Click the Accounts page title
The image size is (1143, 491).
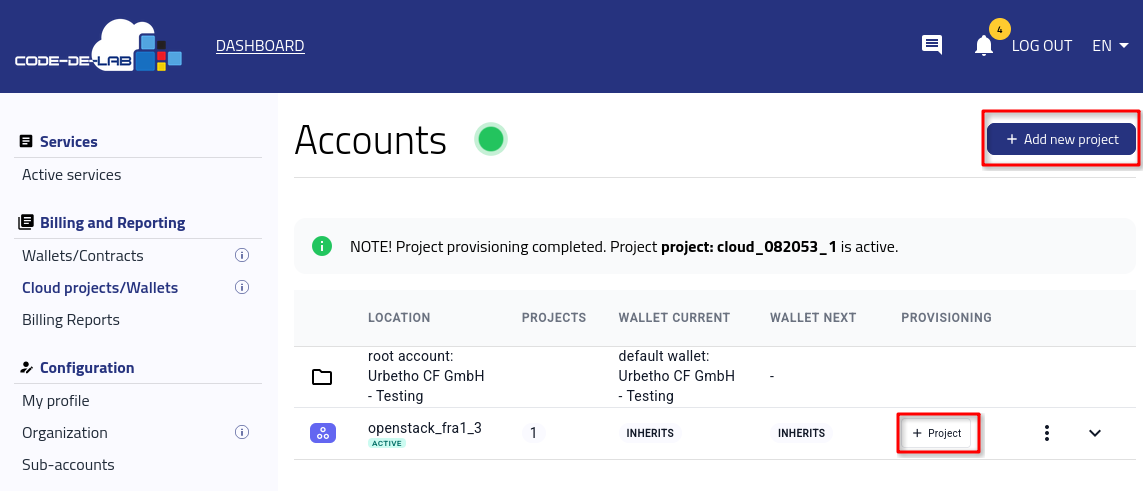[x=370, y=140]
